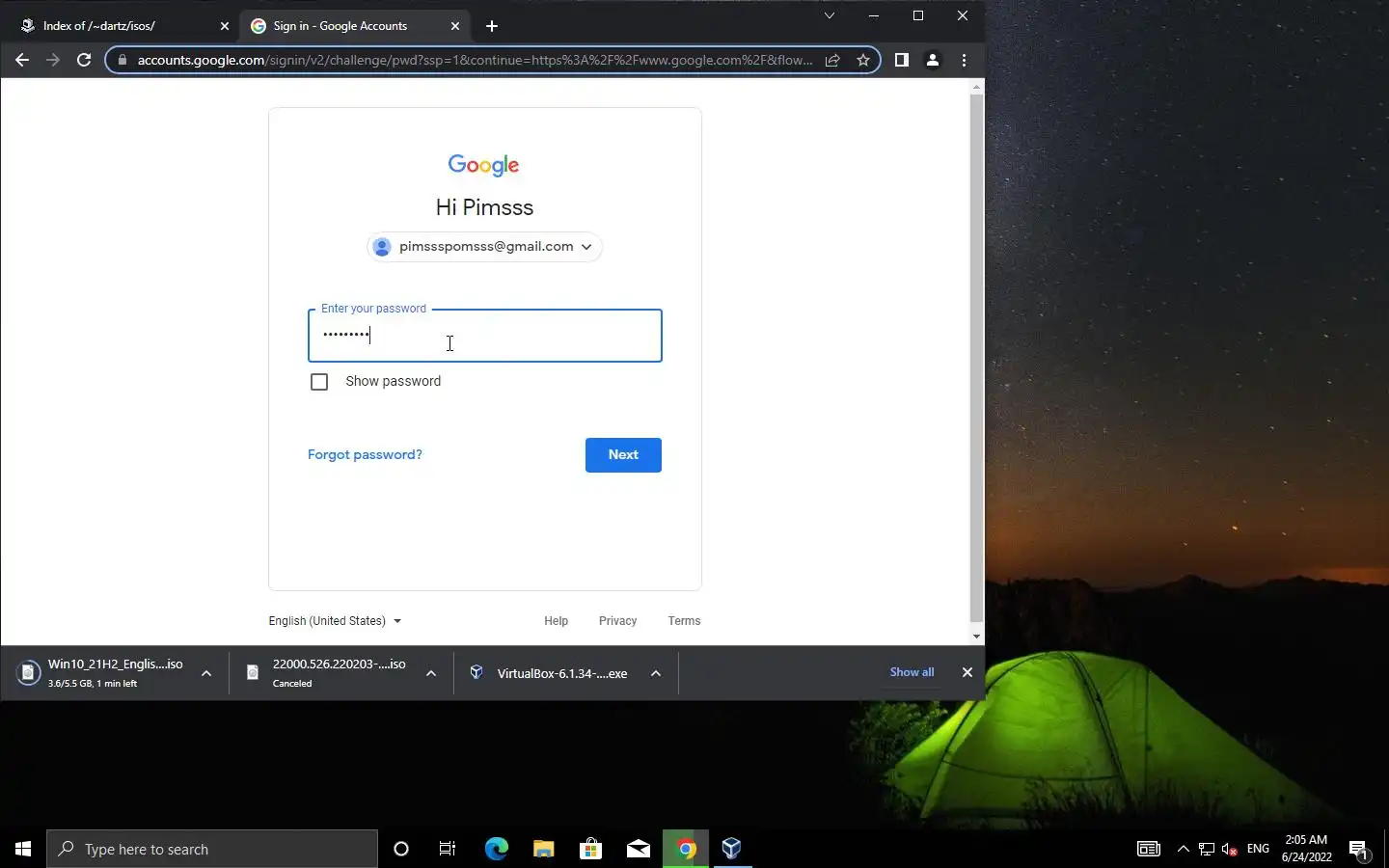Open VirtualBox icon on taskbar
This screenshot has height=868, width=1389.
pyautogui.click(x=732, y=849)
